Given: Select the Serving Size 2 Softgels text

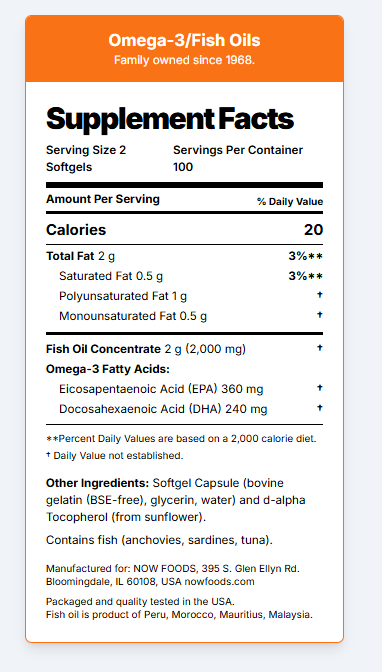Looking at the screenshot, I should tap(86, 158).
